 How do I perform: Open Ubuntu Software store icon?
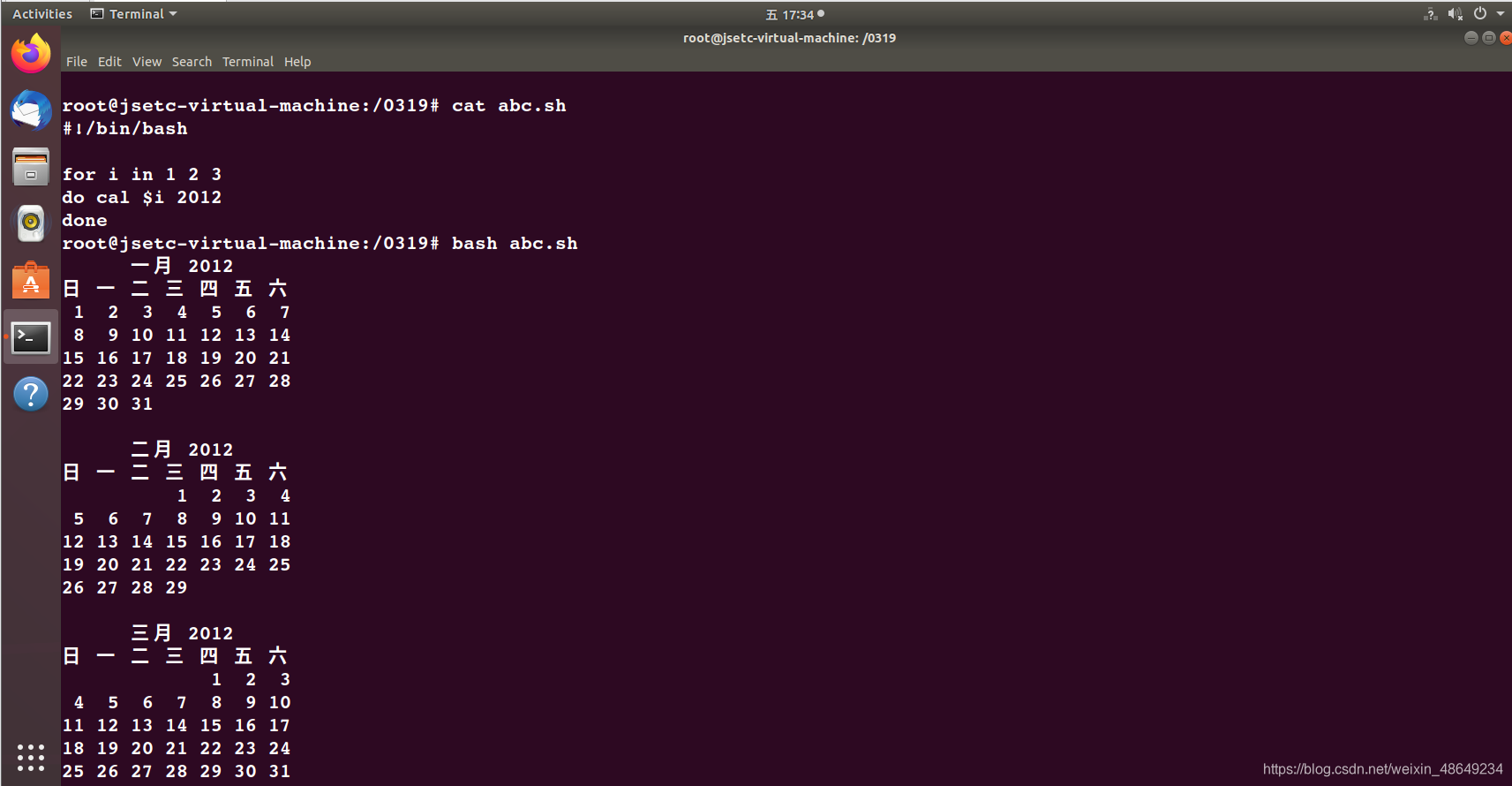pyautogui.click(x=31, y=280)
